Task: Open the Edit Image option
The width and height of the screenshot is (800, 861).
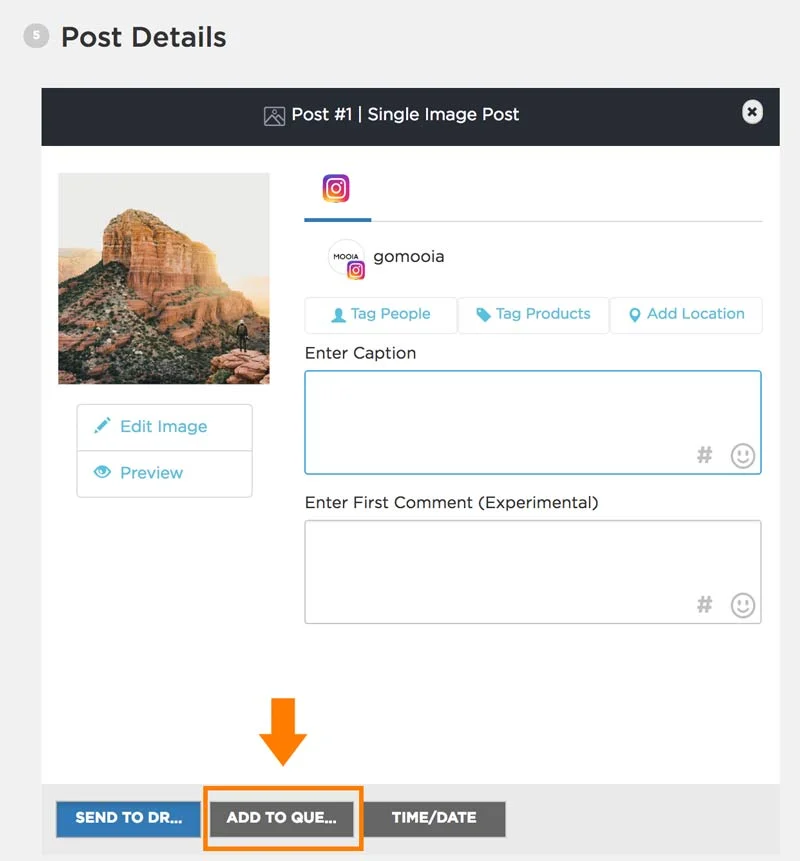Action: coord(164,427)
